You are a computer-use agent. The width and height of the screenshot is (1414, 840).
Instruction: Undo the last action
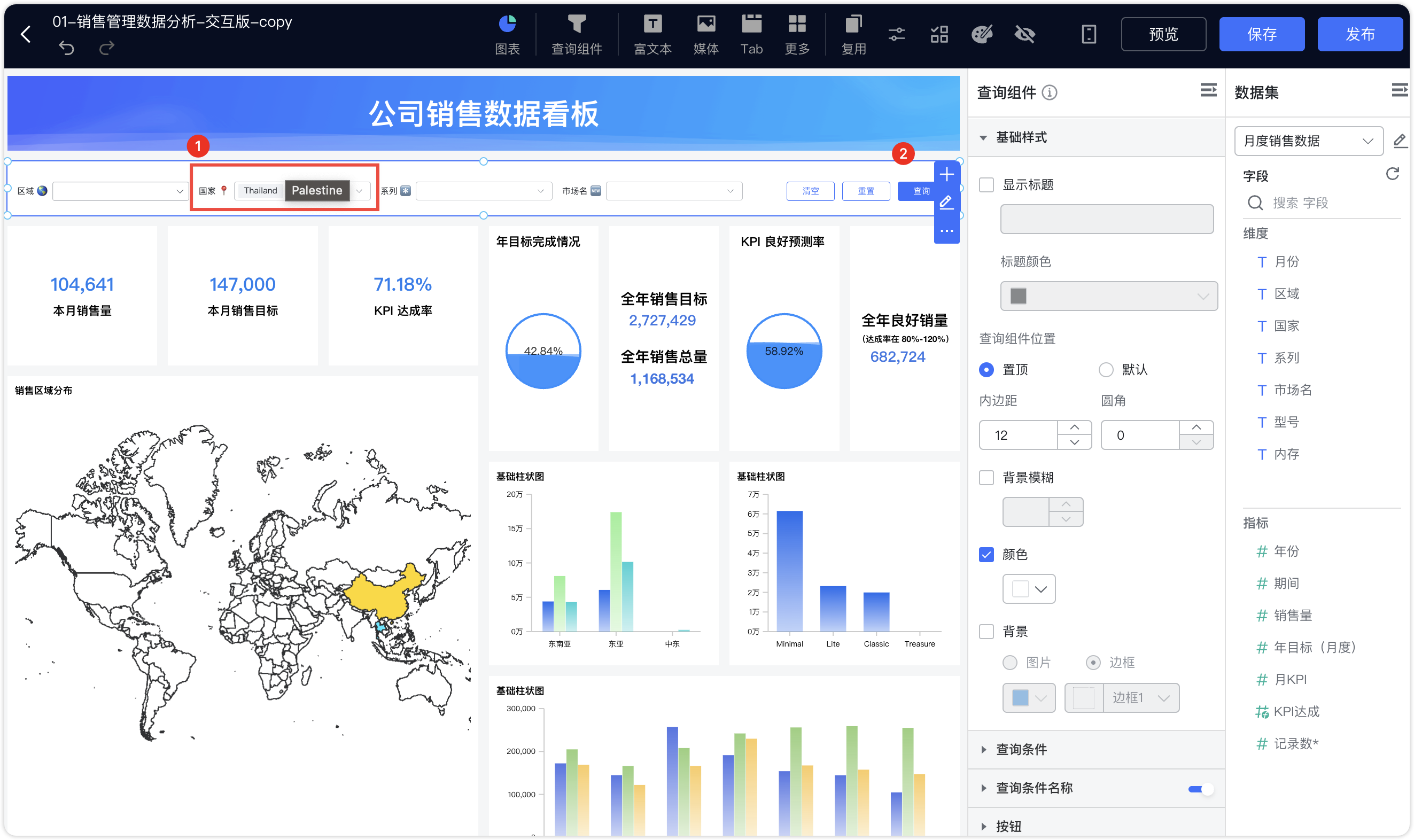point(66,48)
